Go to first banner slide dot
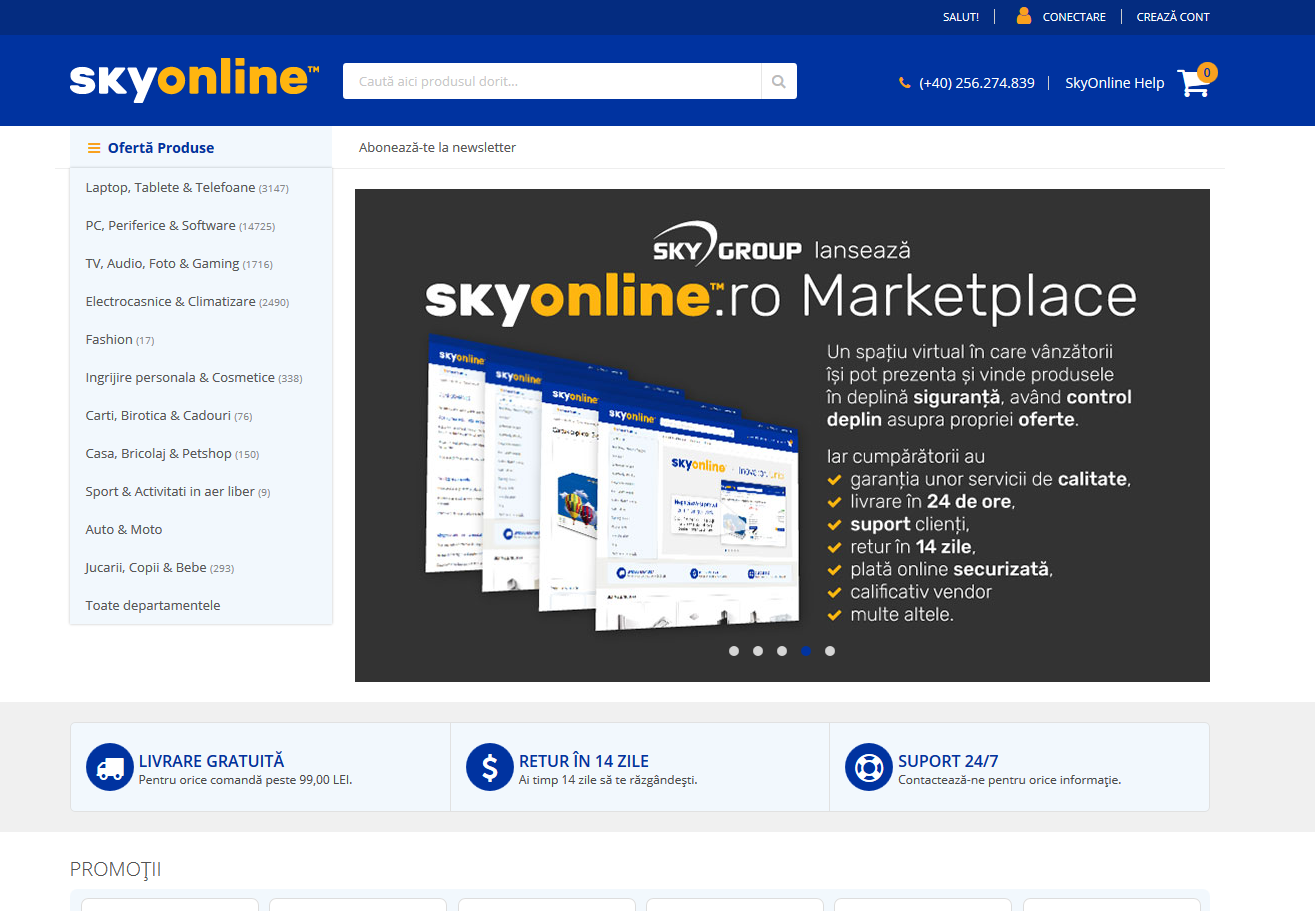The height and width of the screenshot is (911, 1315). [x=734, y=651]
